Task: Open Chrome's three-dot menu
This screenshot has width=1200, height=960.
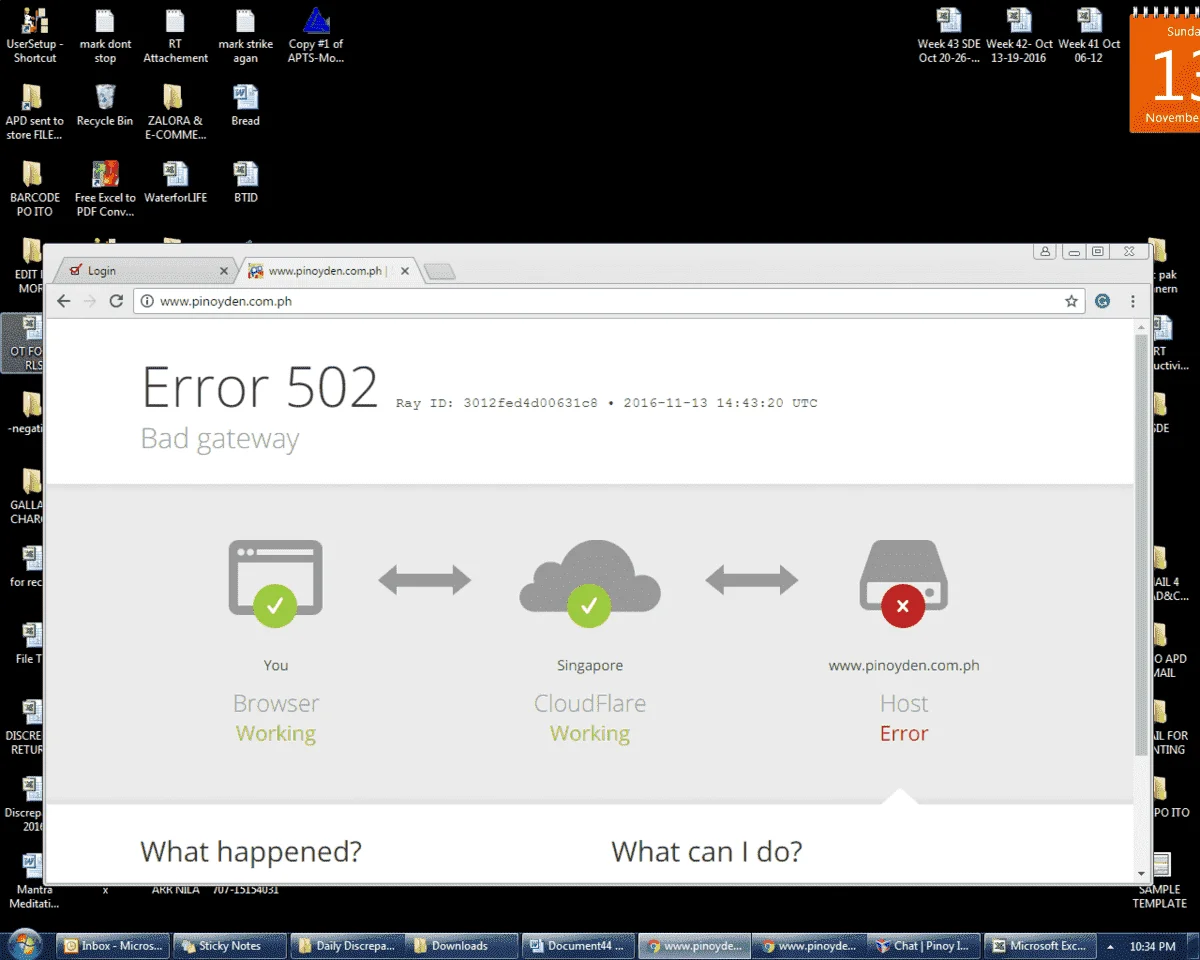Action: click(1133, 301)
